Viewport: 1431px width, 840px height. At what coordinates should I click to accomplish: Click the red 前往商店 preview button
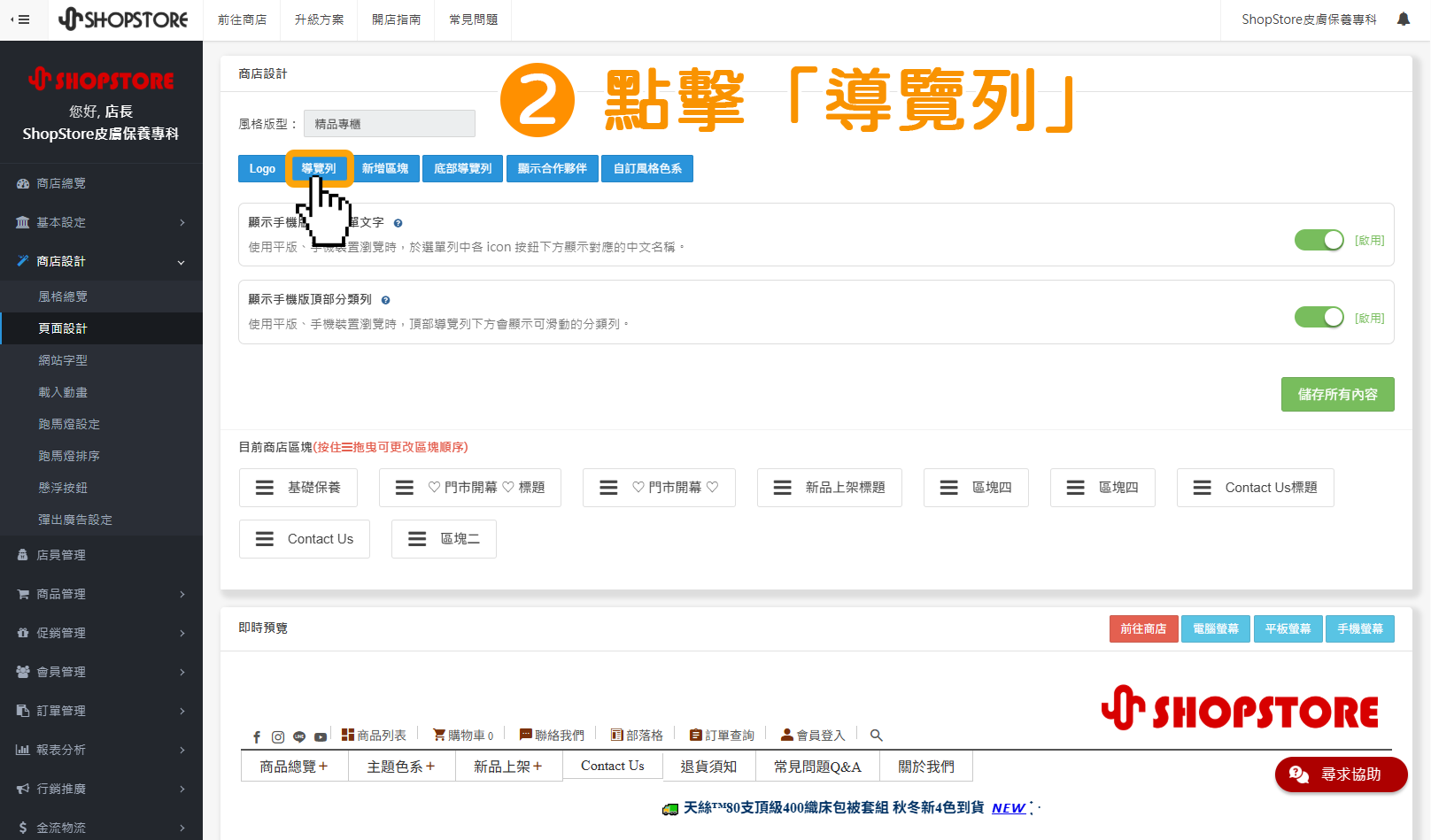(x=1143, y=628)
